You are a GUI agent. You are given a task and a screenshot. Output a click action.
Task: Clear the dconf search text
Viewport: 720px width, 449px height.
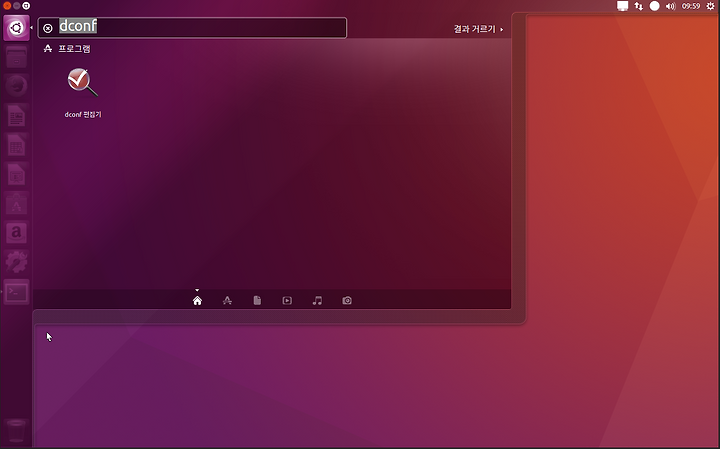coord(48,28)
